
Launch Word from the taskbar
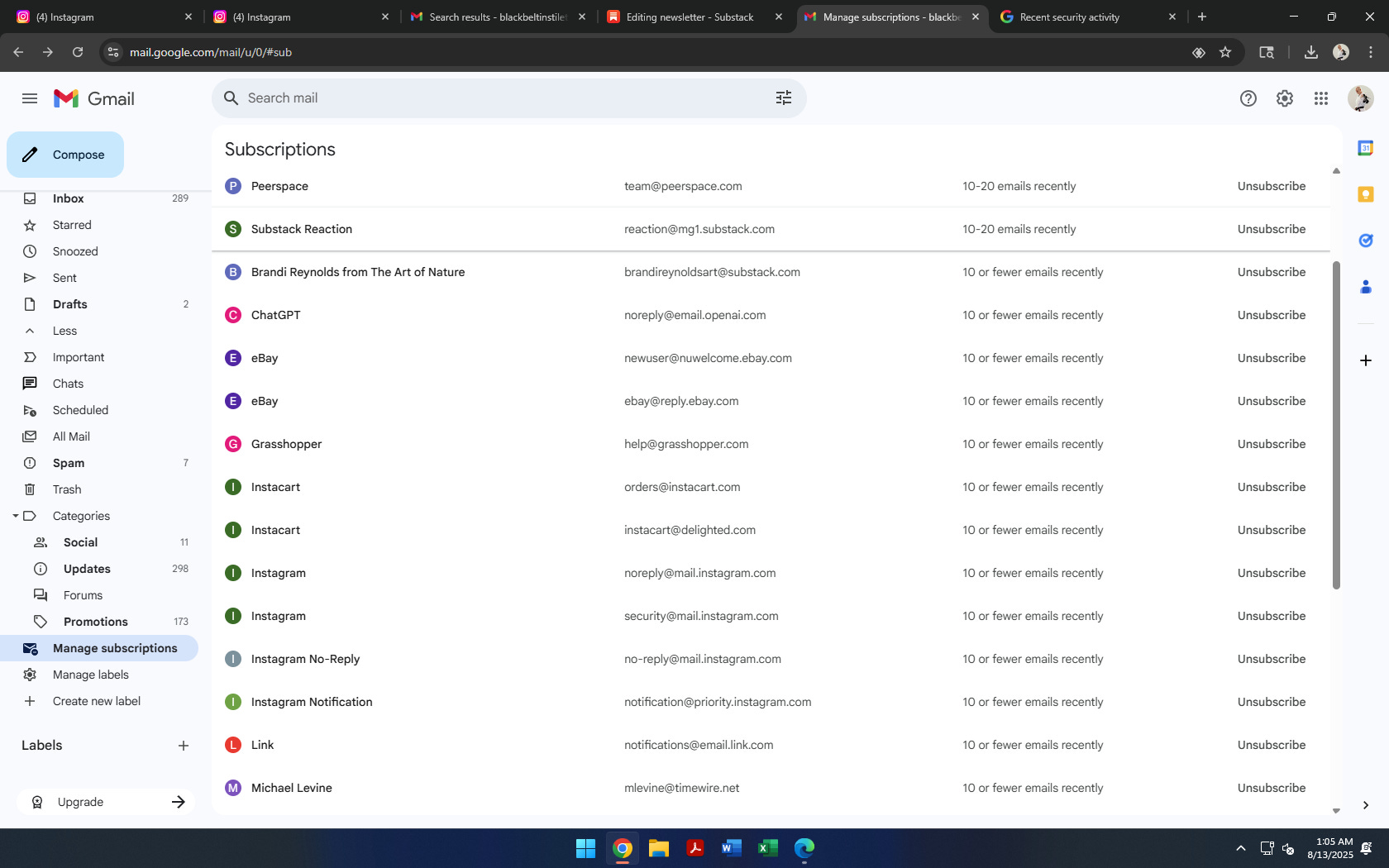pyautogui.click(x=731, y=848)
